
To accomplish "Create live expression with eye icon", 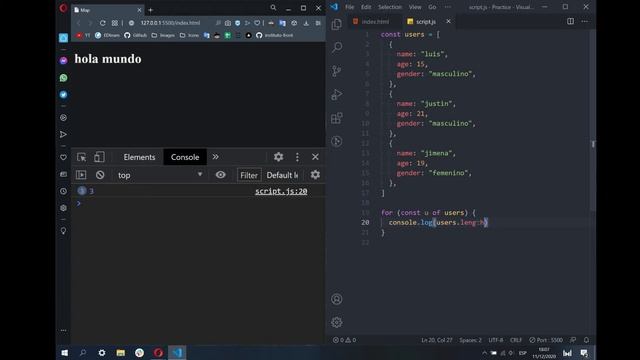I will click(220, 175).
